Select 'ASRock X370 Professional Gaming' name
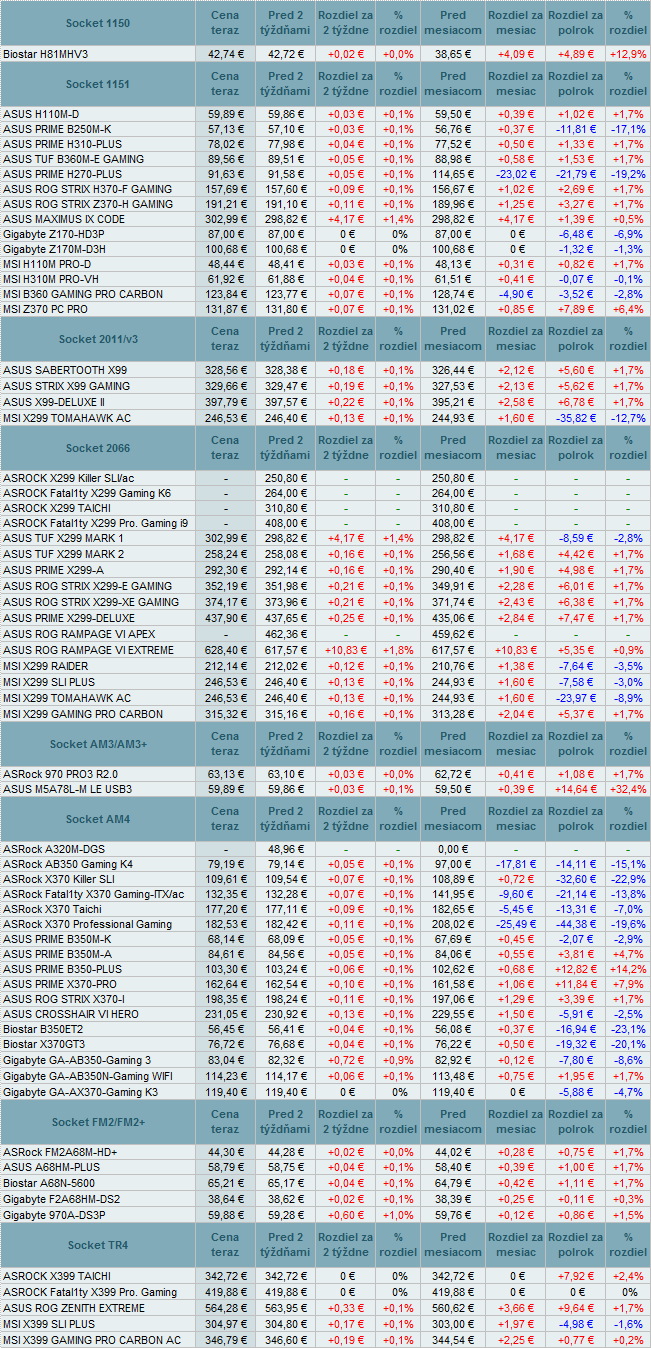 pyautogui.click(x=88, y=924)
